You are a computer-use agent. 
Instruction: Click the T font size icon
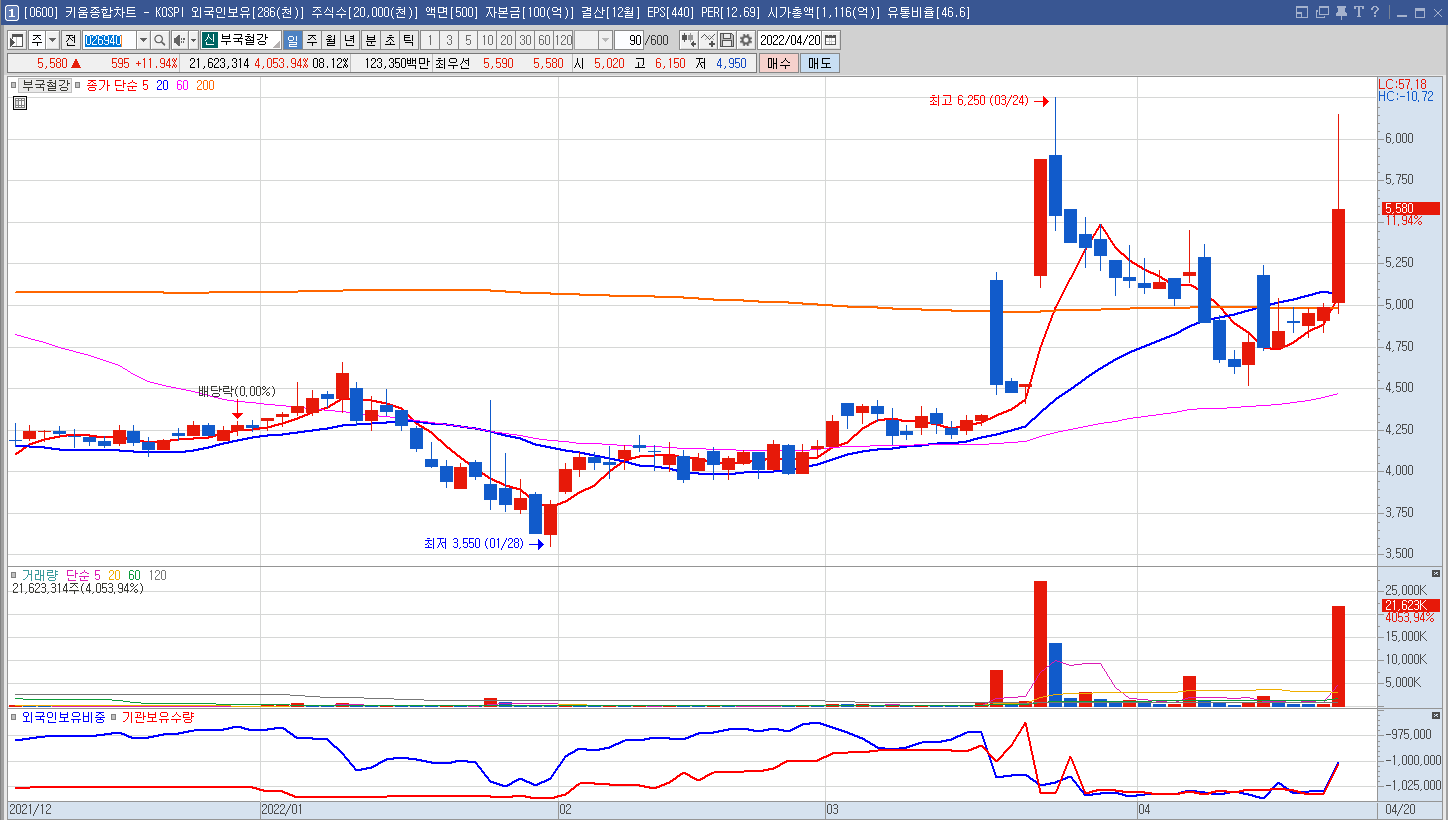coord(1358,12)
